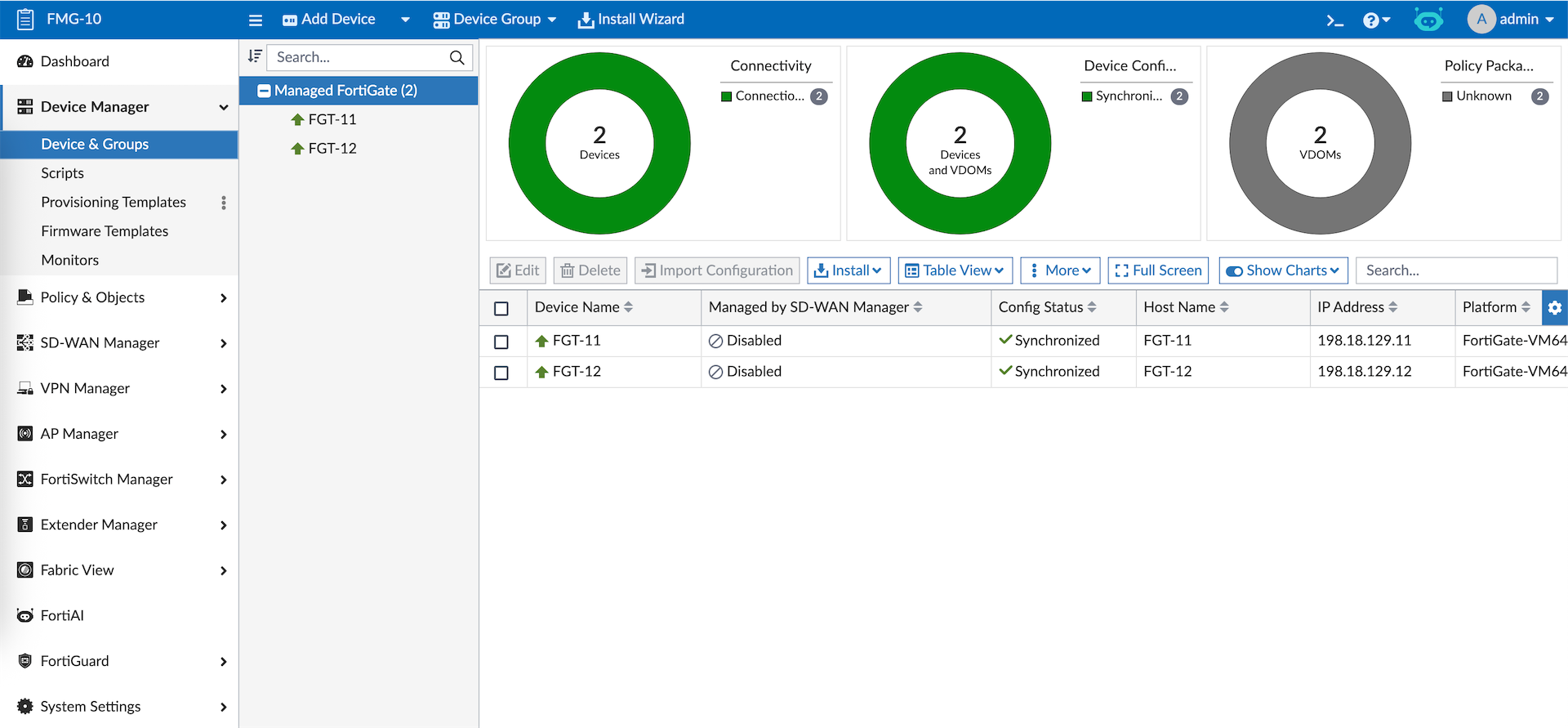The image size is (1568, 728).
Task: Collapse the Managed FortiGate group
Action: (264, 91)
